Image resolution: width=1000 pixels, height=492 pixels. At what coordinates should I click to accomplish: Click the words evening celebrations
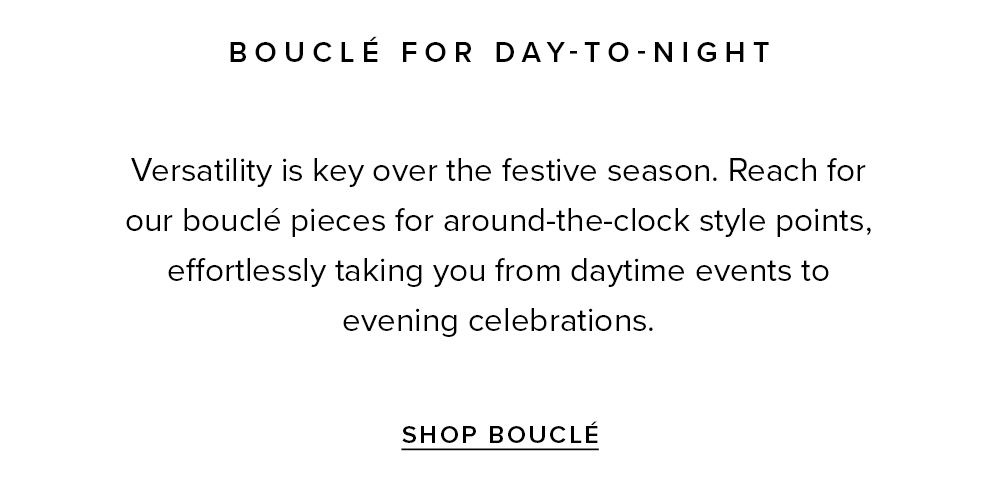[x=498, y=321]
